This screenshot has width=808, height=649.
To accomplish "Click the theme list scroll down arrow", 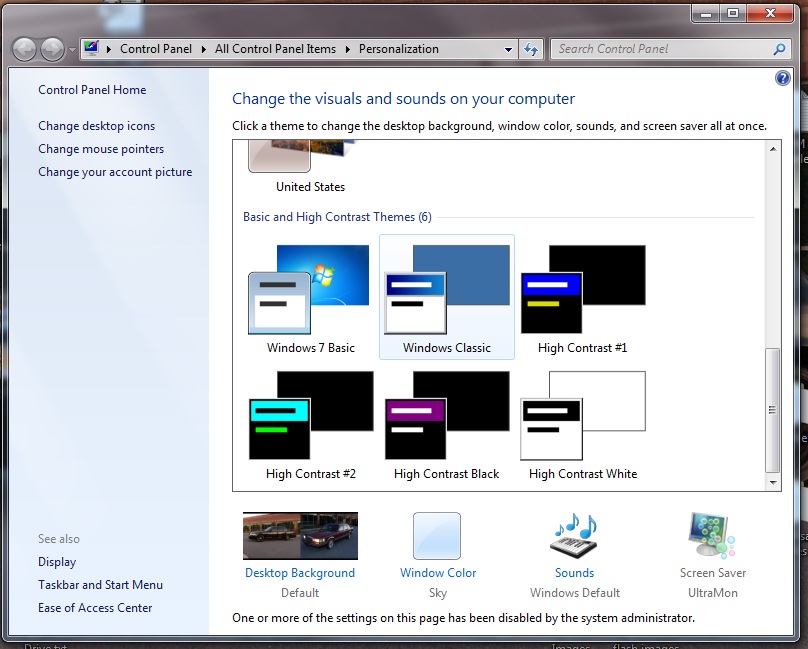I will tap(772, 482).
